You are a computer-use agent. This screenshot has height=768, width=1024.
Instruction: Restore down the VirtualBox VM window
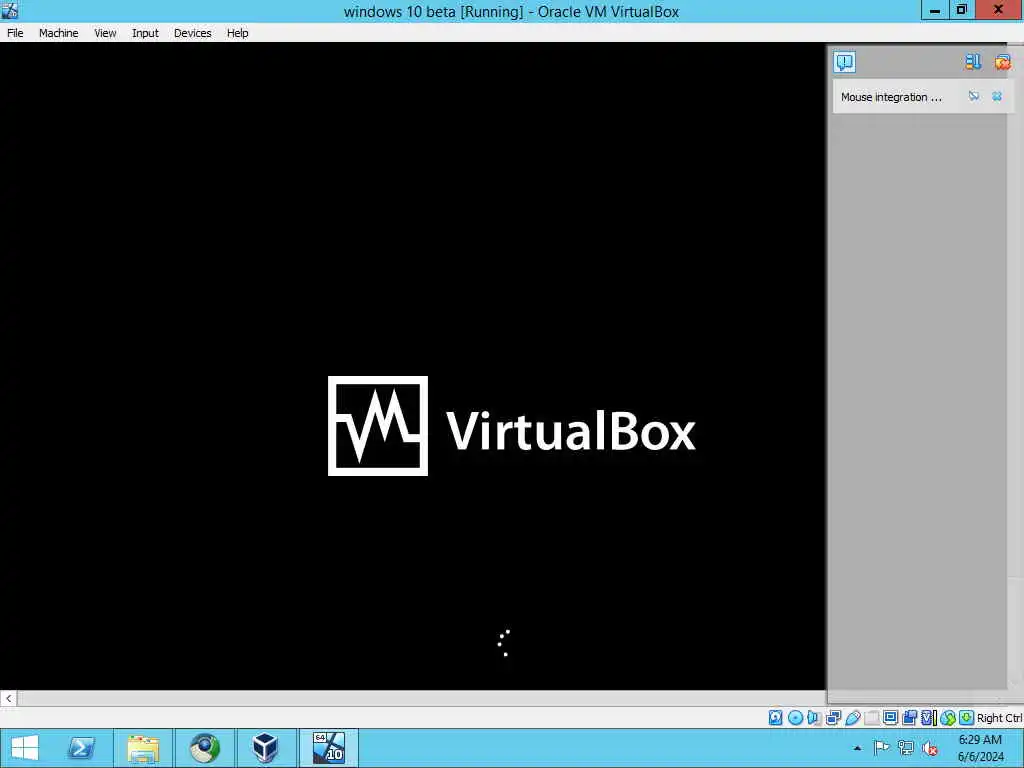click(961, 10)
